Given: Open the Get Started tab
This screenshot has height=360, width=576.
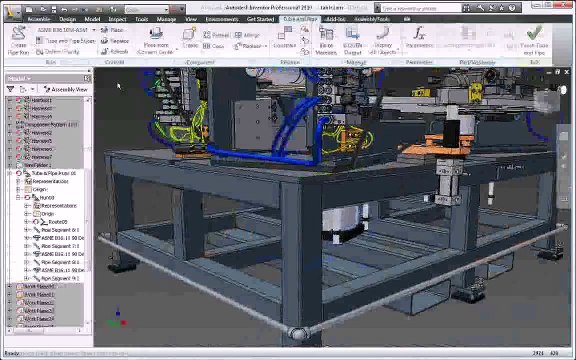Looking at the screenshot, I should pos(260,19).
